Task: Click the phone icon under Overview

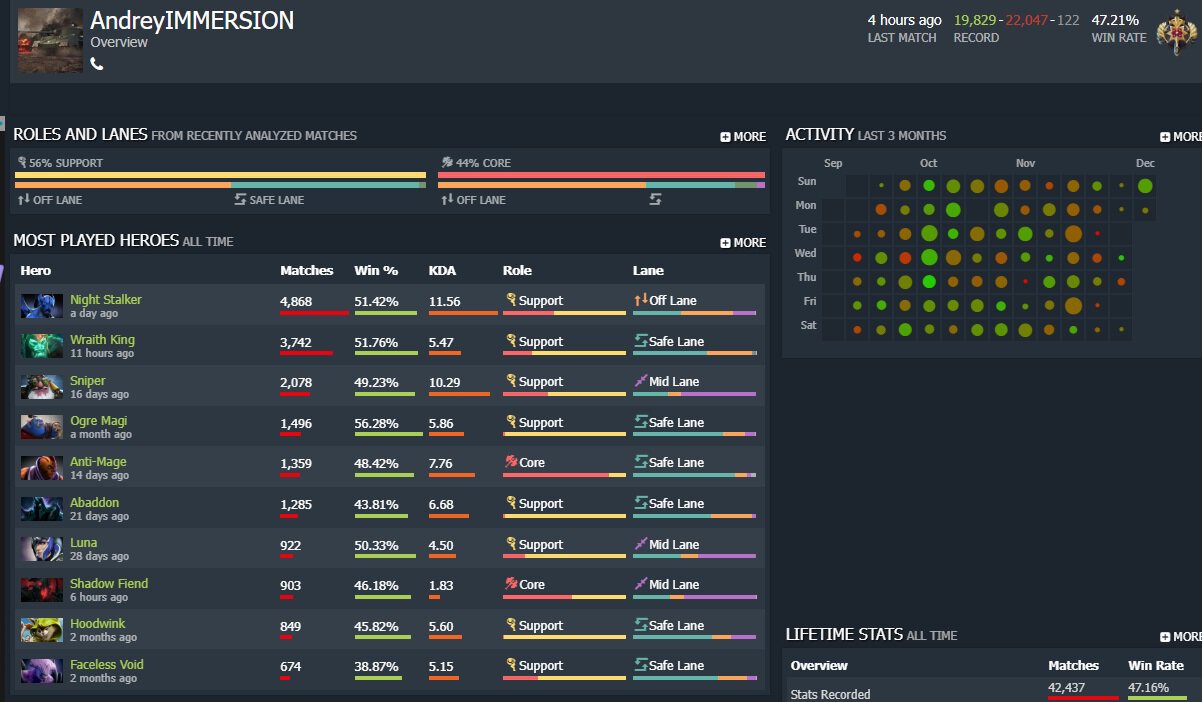Action: click(97, 64)
